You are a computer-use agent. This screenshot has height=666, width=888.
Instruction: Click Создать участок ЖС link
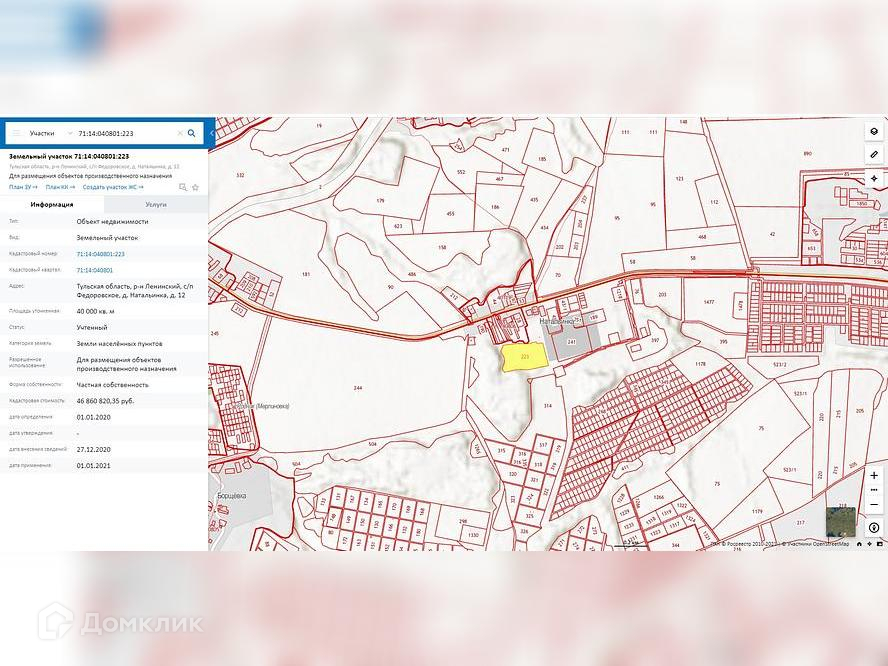pyautogui.click(x=113, y=187)
